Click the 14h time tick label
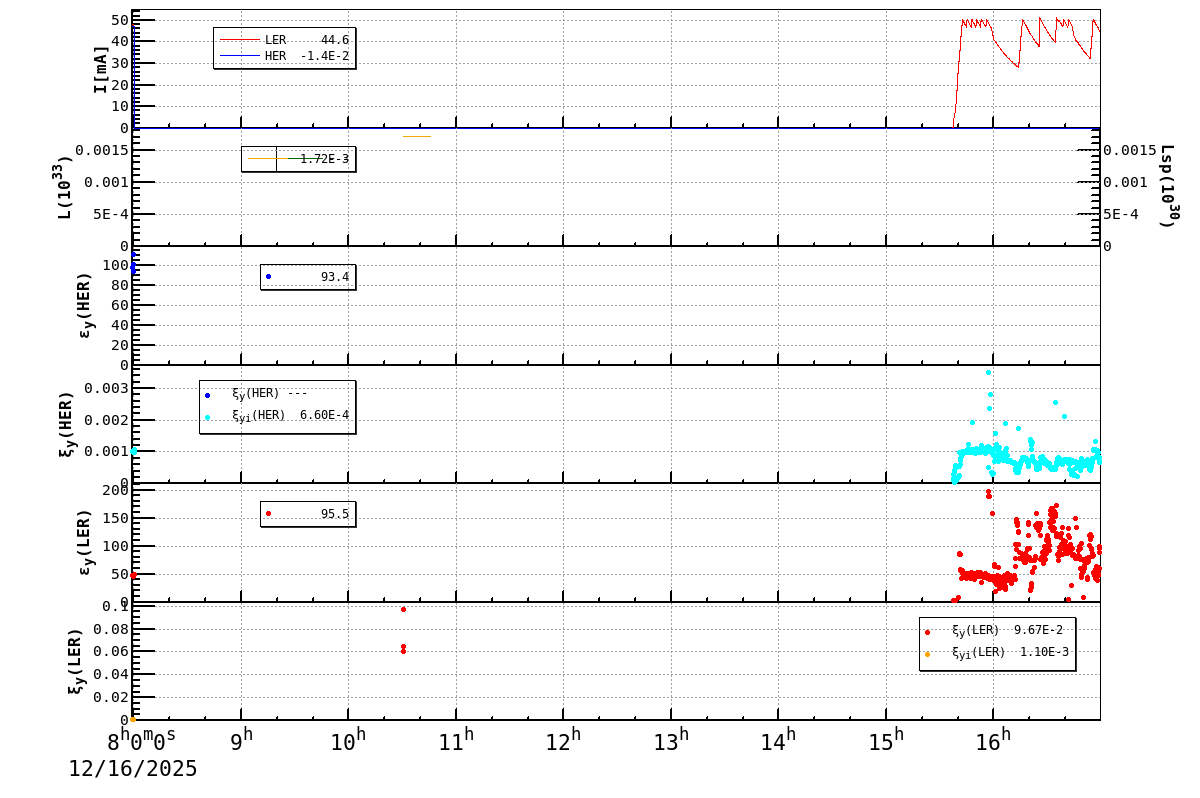 [779, 742]
